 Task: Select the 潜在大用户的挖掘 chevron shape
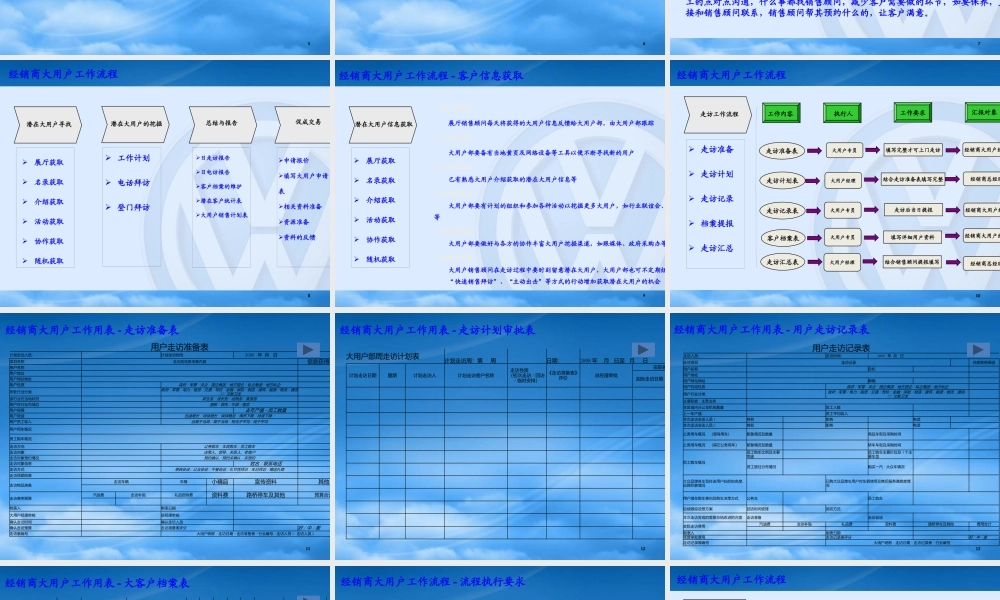[x=135, y=124]
